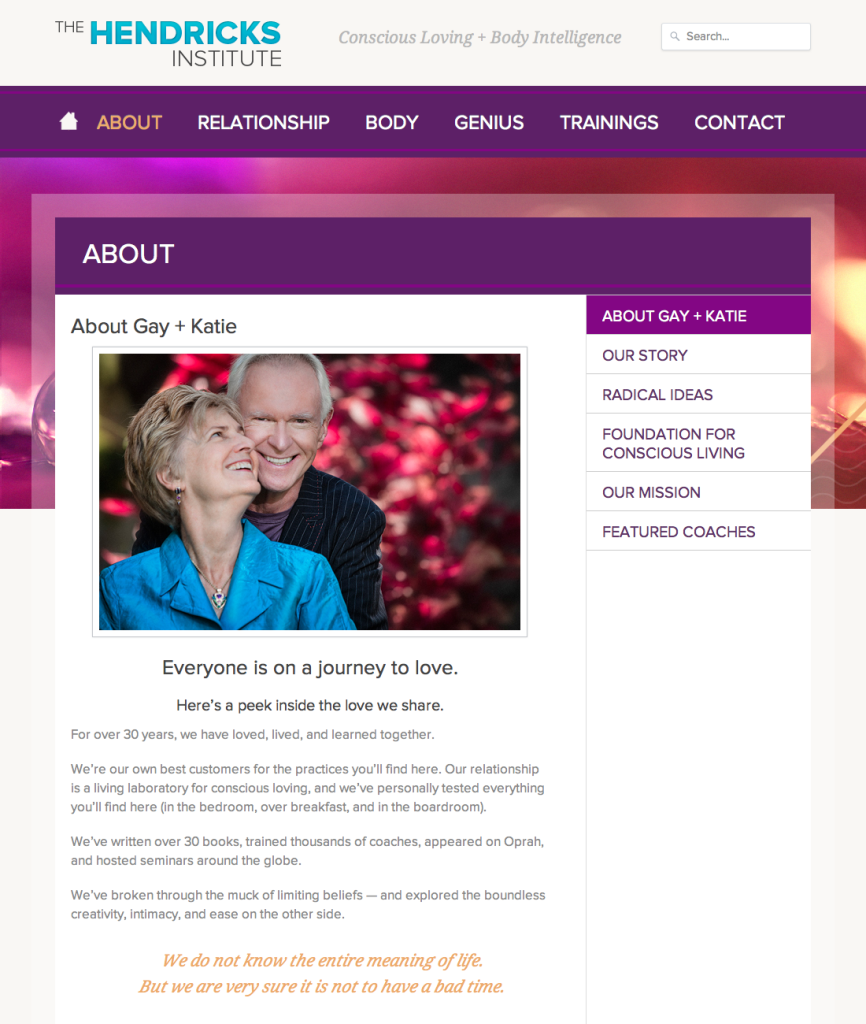
Task: Go to the Body section
Action: pos(391,122)
